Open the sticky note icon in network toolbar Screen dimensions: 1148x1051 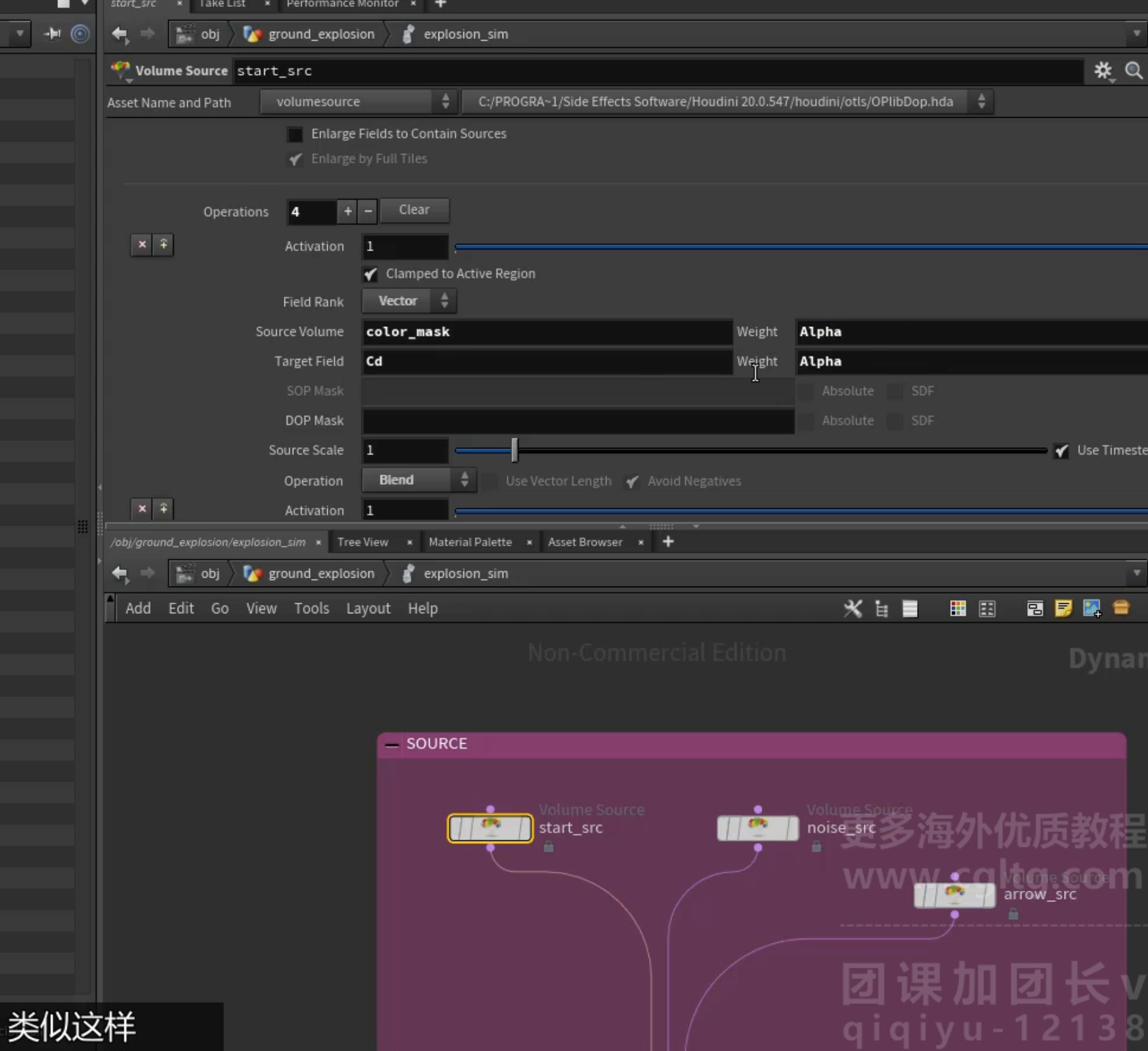[1063, 608]
